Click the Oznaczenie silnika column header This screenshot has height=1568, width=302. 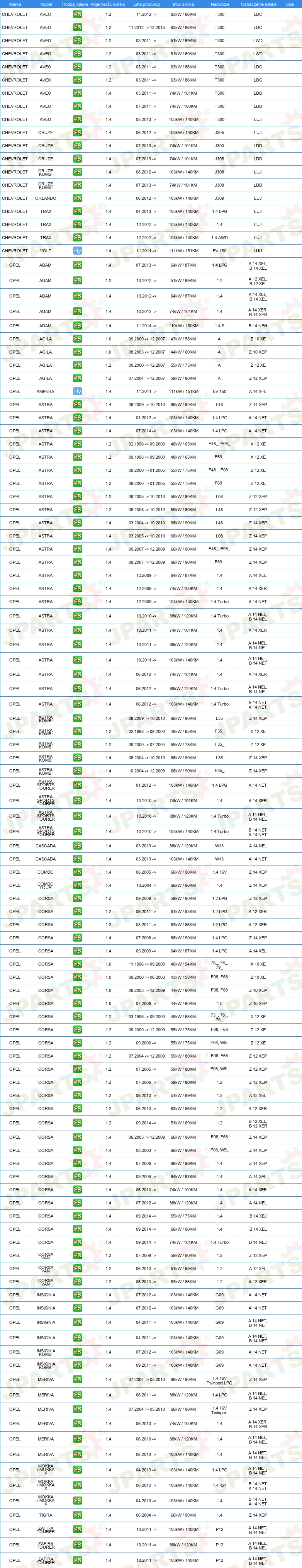[258, 4]
